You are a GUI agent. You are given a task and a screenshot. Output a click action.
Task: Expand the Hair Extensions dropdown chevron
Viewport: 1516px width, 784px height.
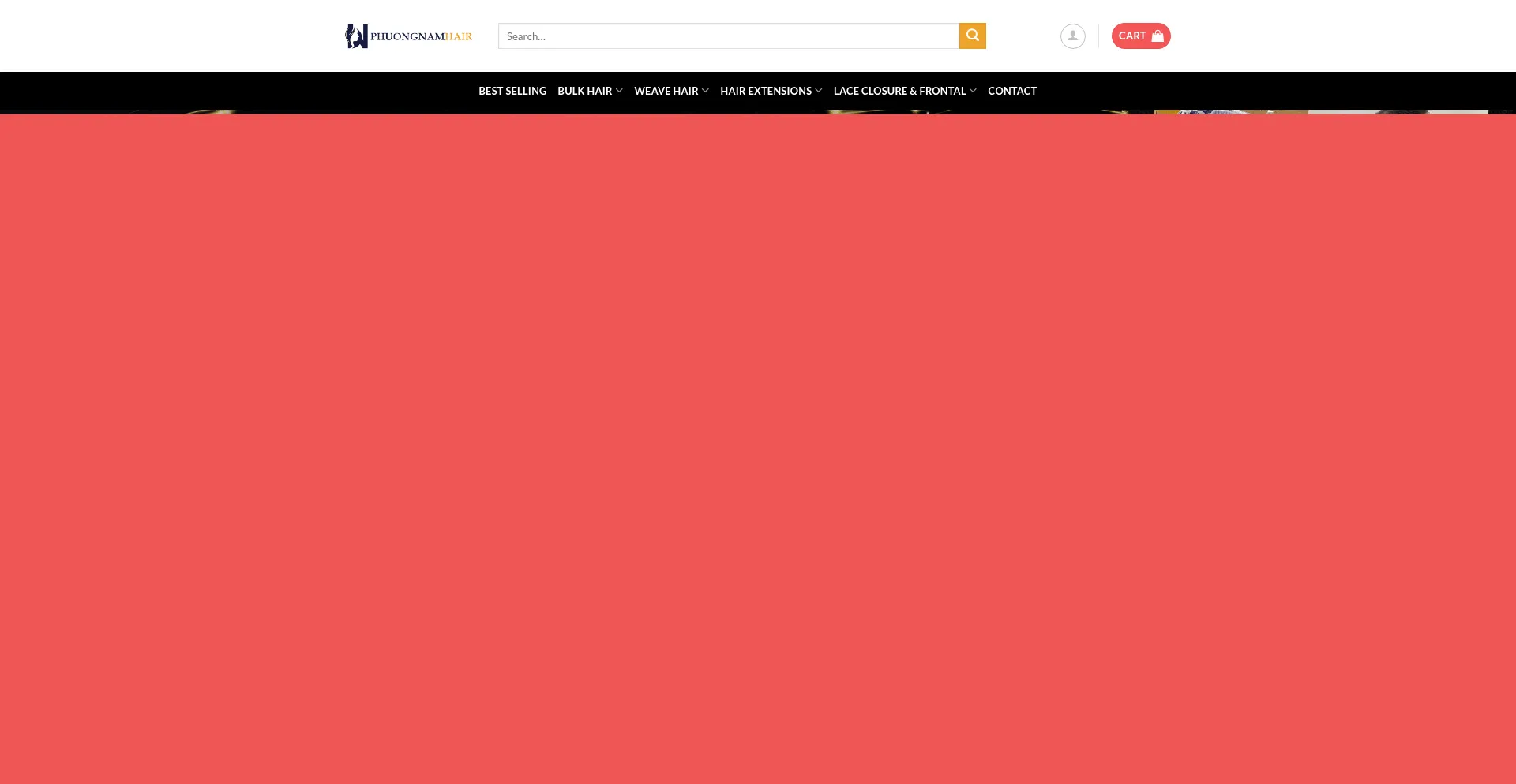(x=818, y=91)
